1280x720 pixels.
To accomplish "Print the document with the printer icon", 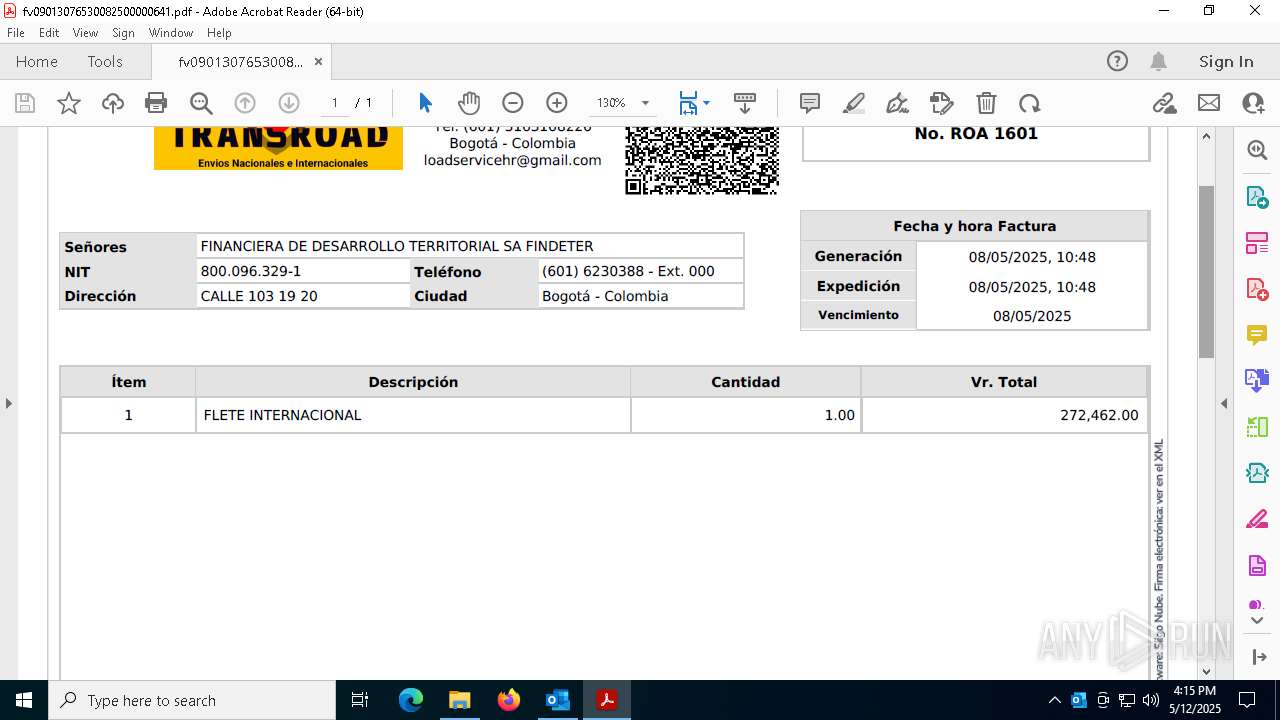I will (156, 103).
